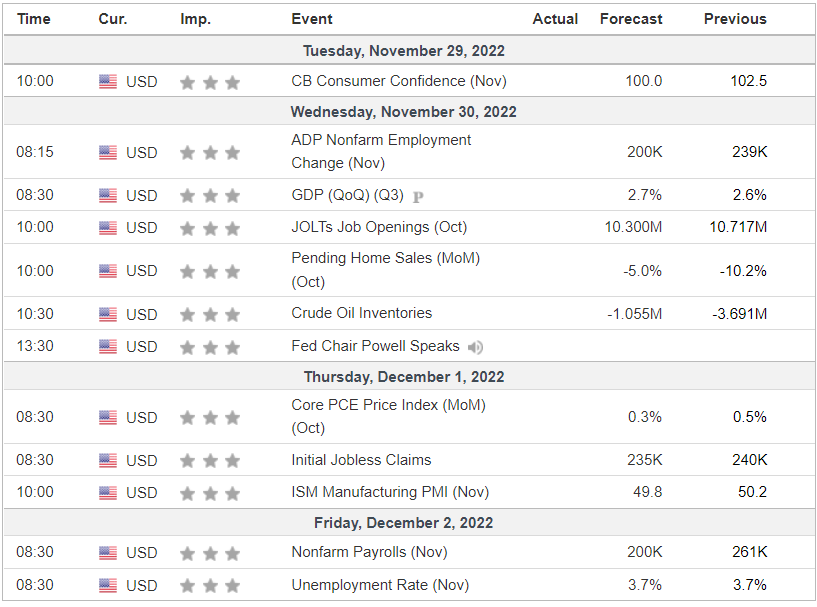
Task: Click US flag in Crude Oil Inventories row
Action: [x=108, y=315]
